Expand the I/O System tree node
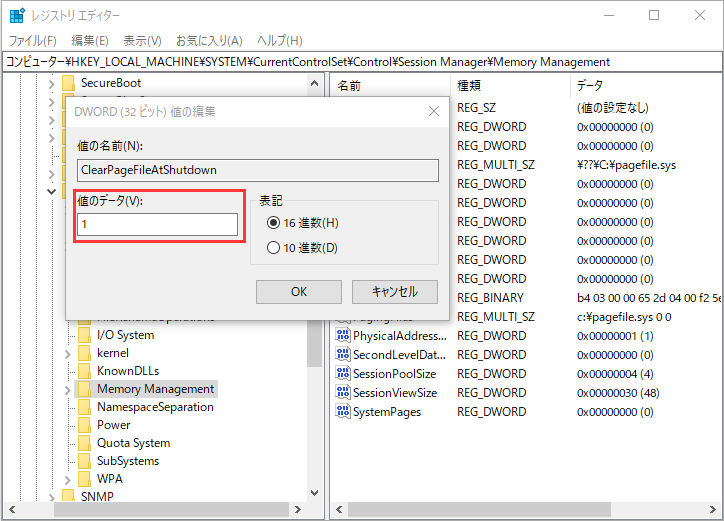Screen dimensions: 724x521 (x=67, y=335)
